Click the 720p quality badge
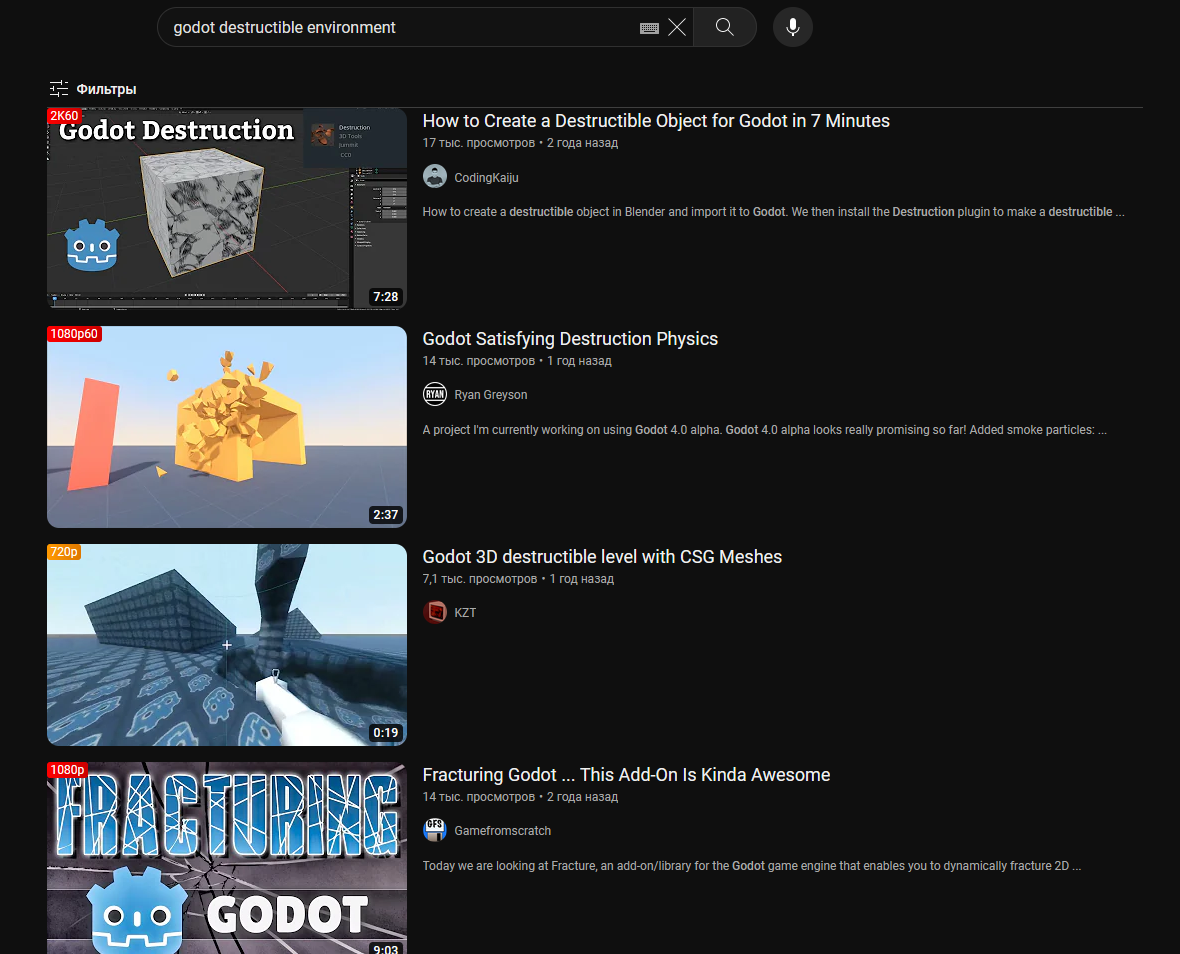1180x954 pixels. pos(64,552)
